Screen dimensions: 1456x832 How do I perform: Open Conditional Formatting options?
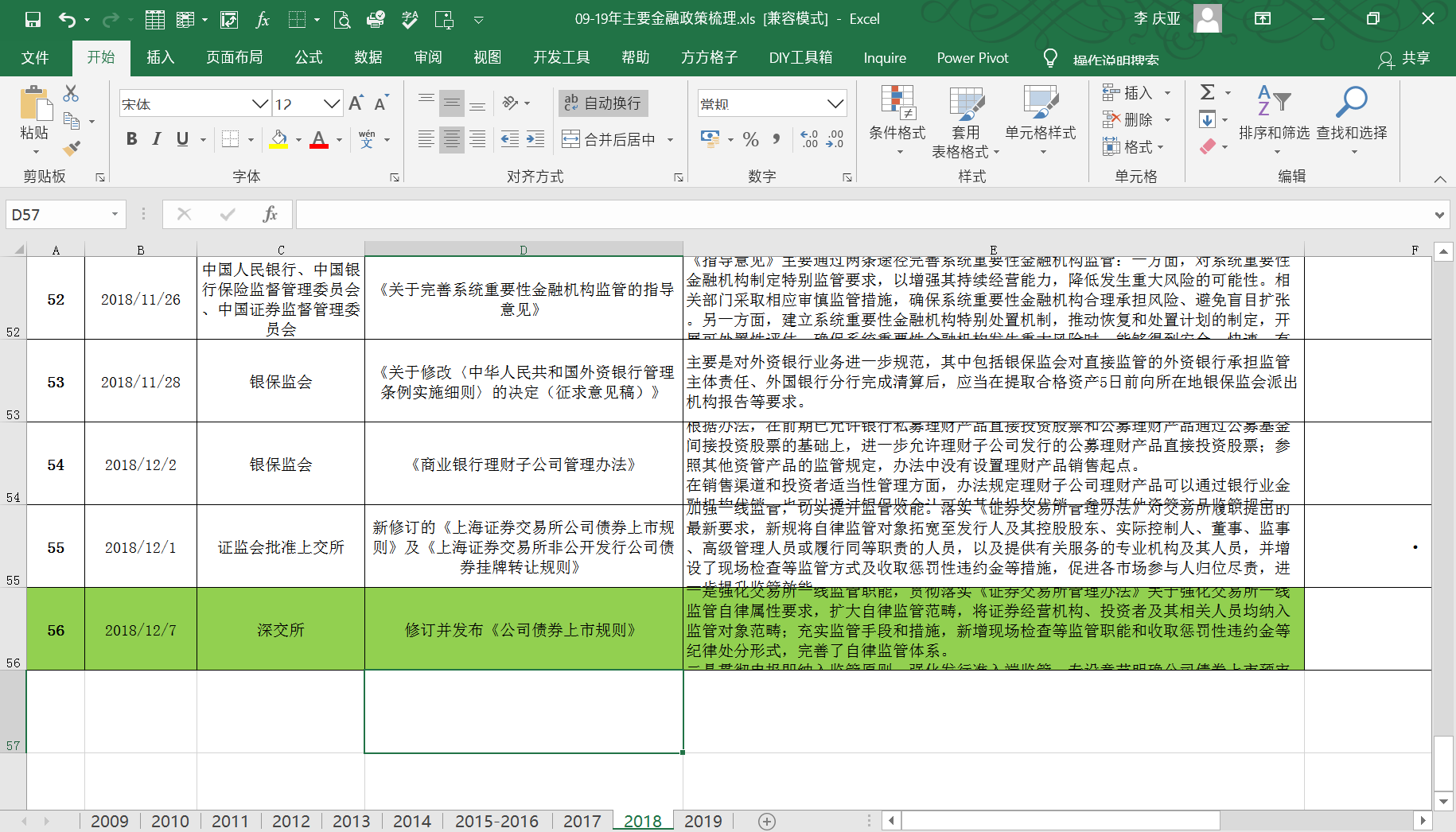coord(897,119)
